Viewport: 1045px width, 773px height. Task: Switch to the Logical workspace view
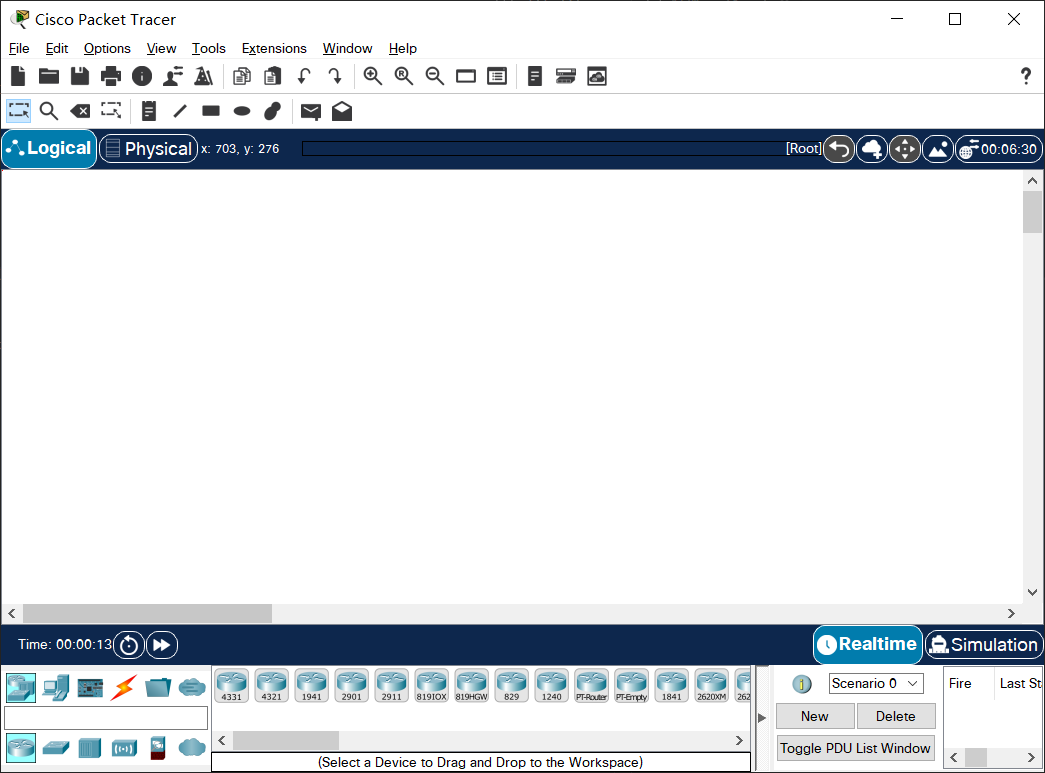click(49, 149)
